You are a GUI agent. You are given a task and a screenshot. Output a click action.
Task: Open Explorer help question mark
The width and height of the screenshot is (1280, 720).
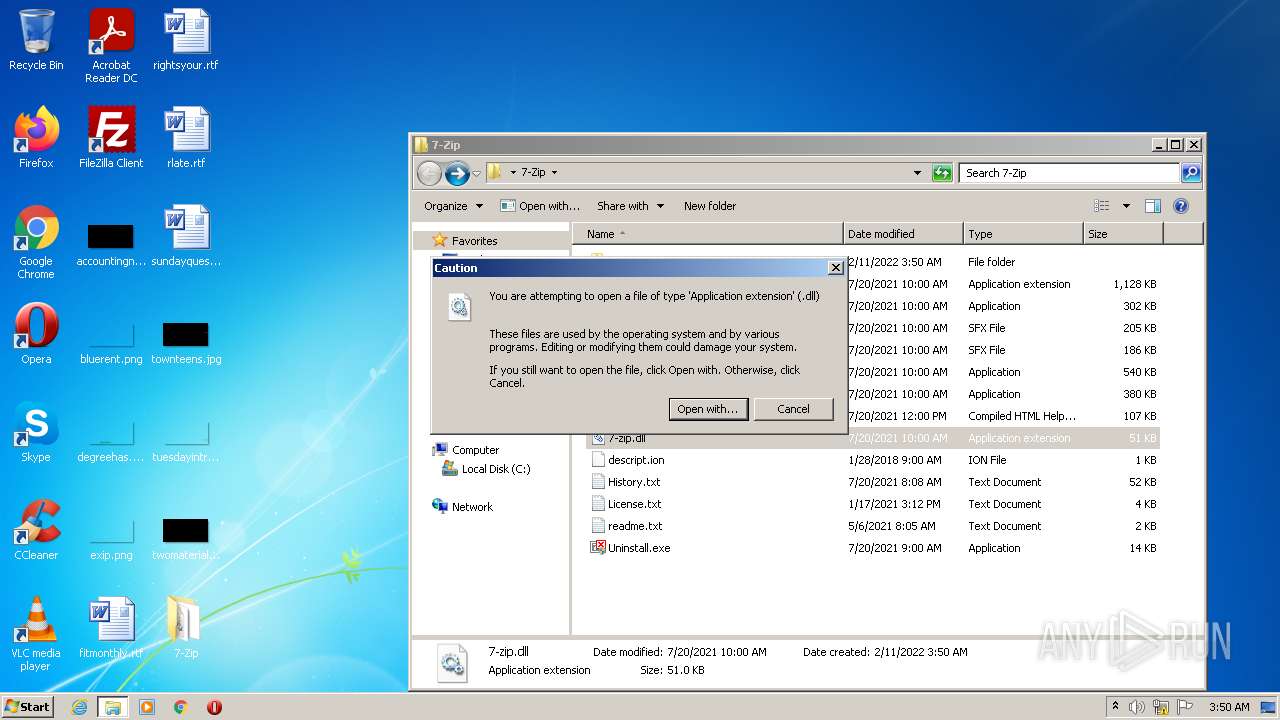click(x=1180, y=206)
